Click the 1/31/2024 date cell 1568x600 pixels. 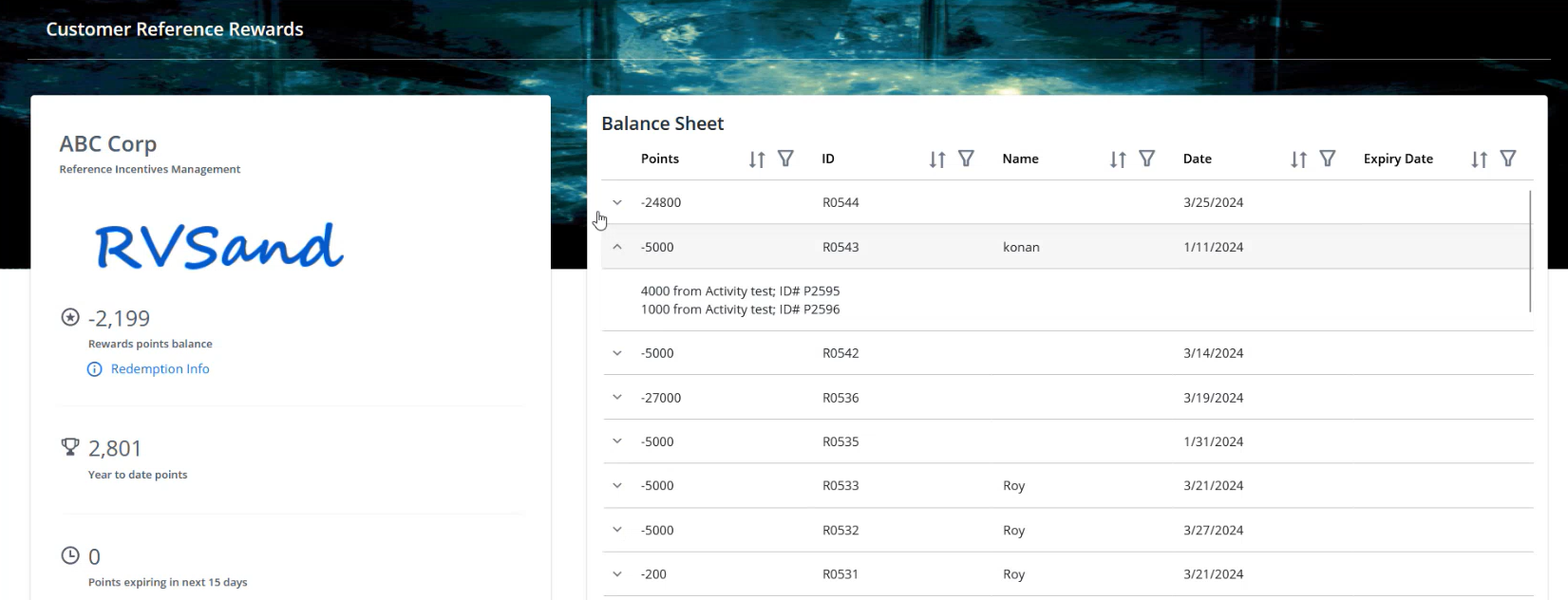click(1213, 441)
